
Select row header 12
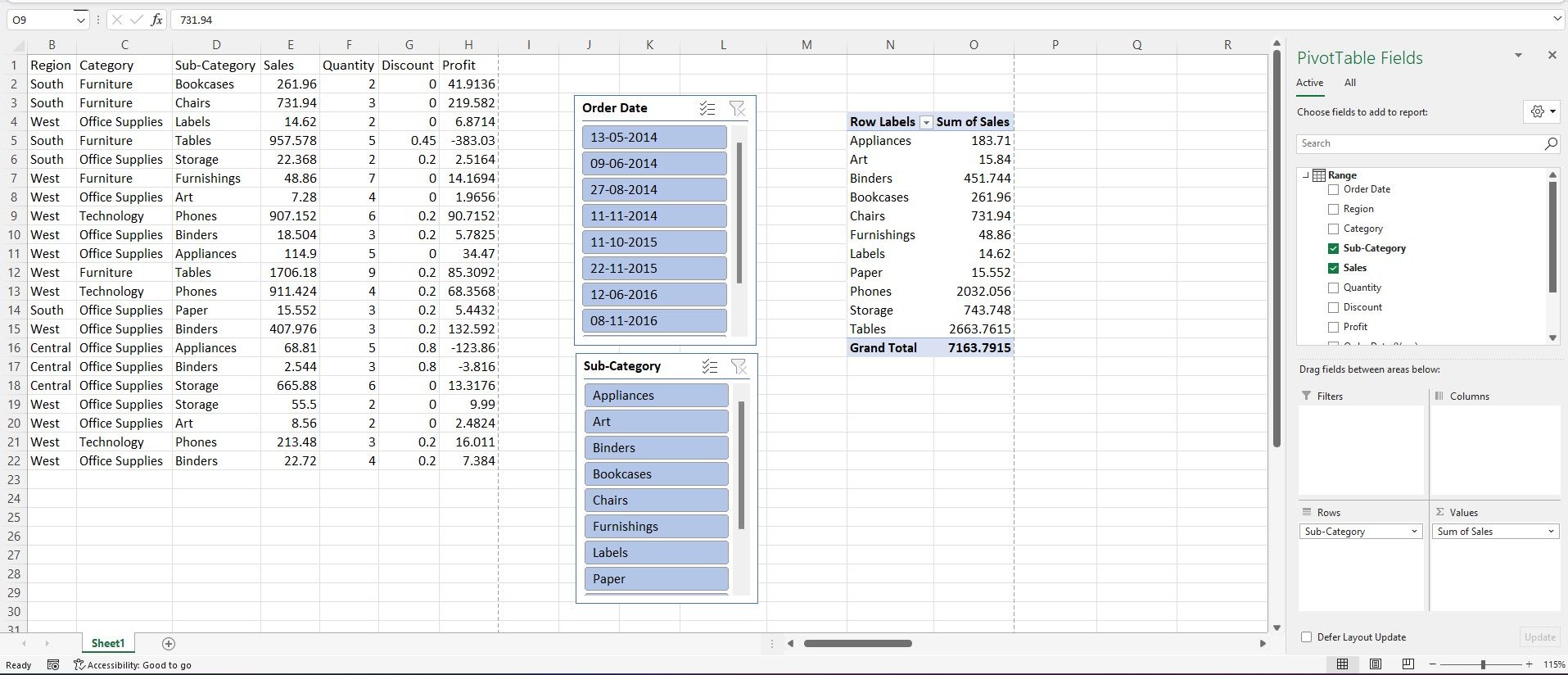point(14,273)
